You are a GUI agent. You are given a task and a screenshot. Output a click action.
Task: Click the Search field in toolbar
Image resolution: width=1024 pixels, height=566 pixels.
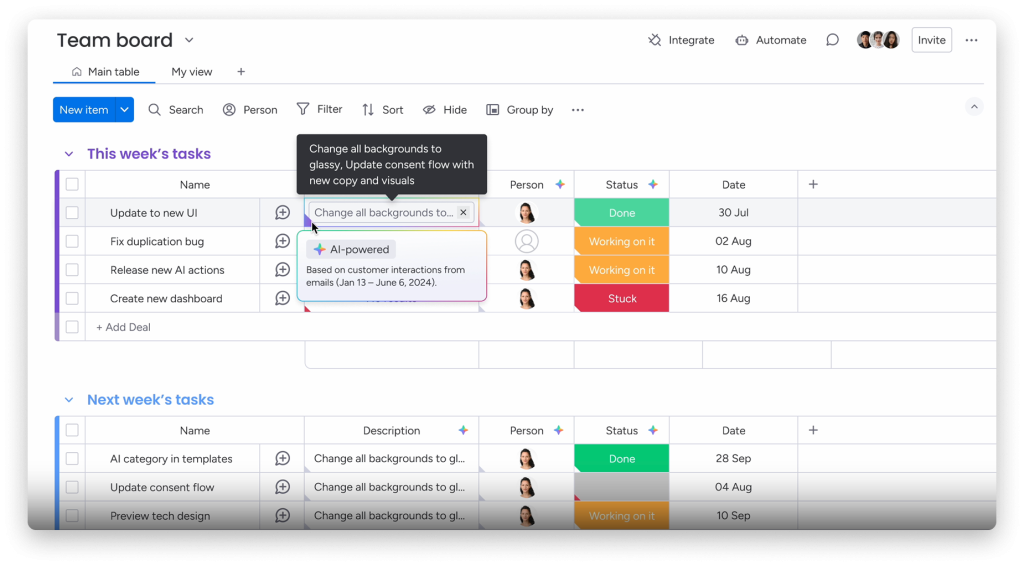pos(176,110)
